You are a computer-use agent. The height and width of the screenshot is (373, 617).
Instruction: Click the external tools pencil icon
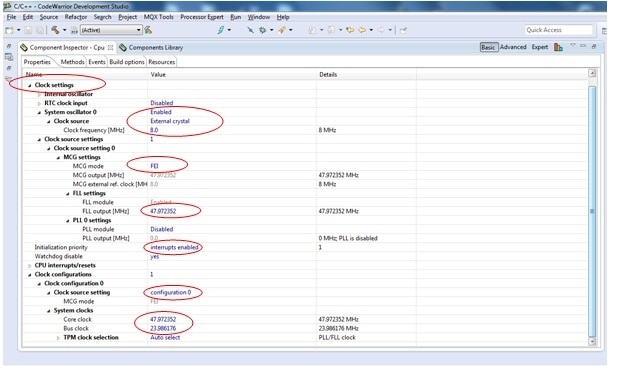282,30
